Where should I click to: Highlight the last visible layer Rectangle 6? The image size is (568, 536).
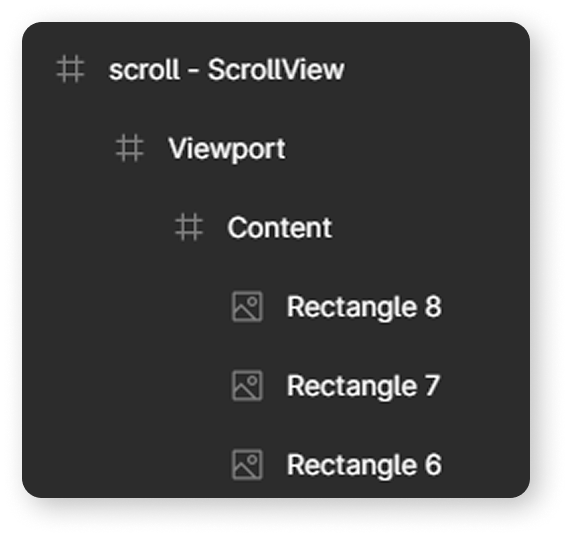pos(276,465)
